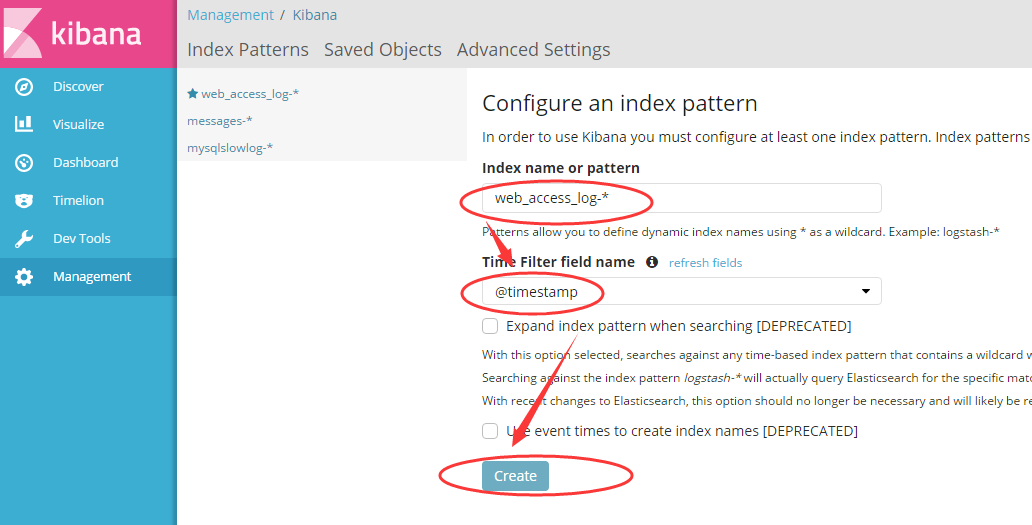Viewport: 1032px width, 525px height.
Task: Open Management via gear icon
Action: click(24, 277)
